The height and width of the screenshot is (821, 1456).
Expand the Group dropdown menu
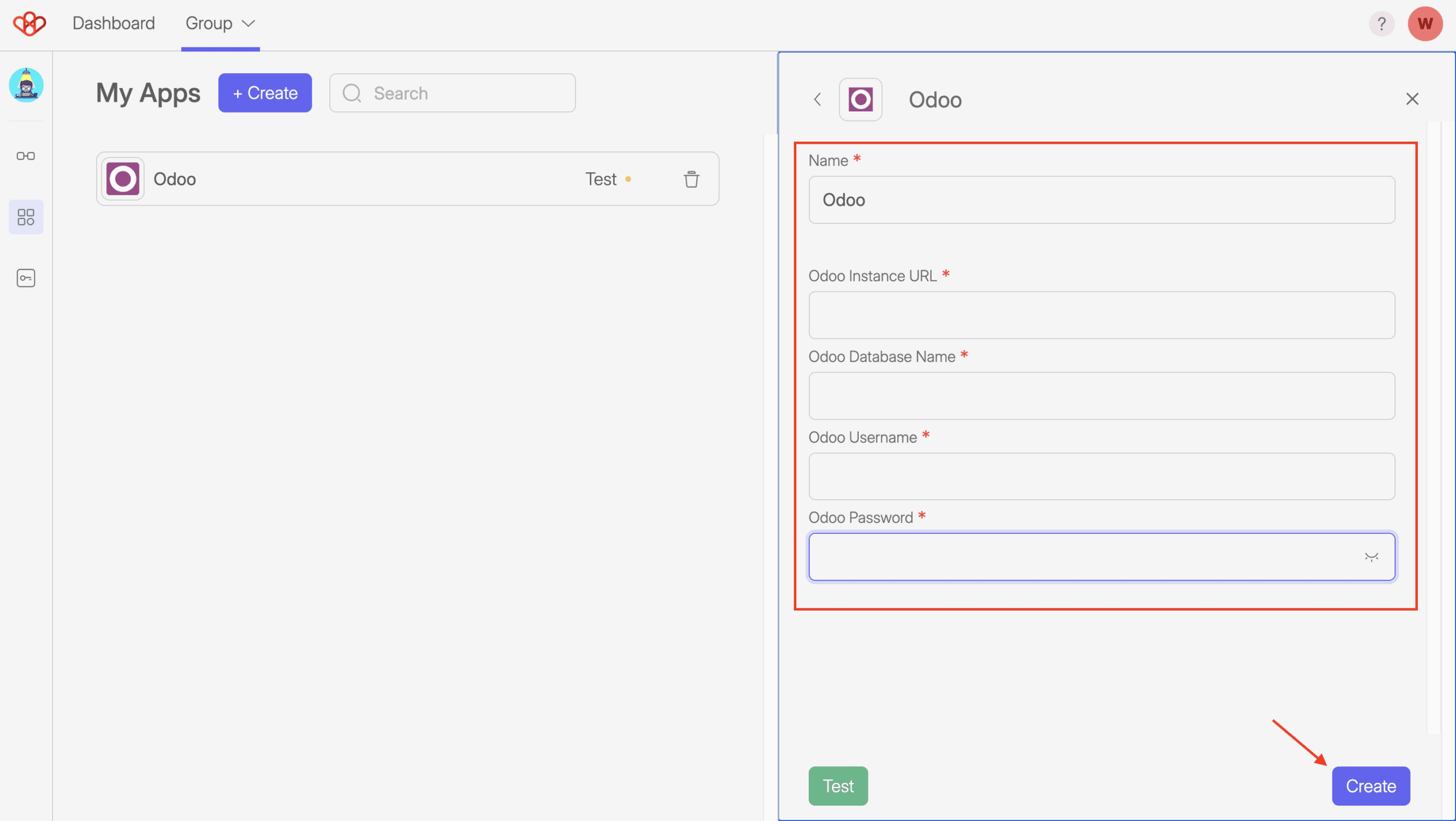point(220,23)
